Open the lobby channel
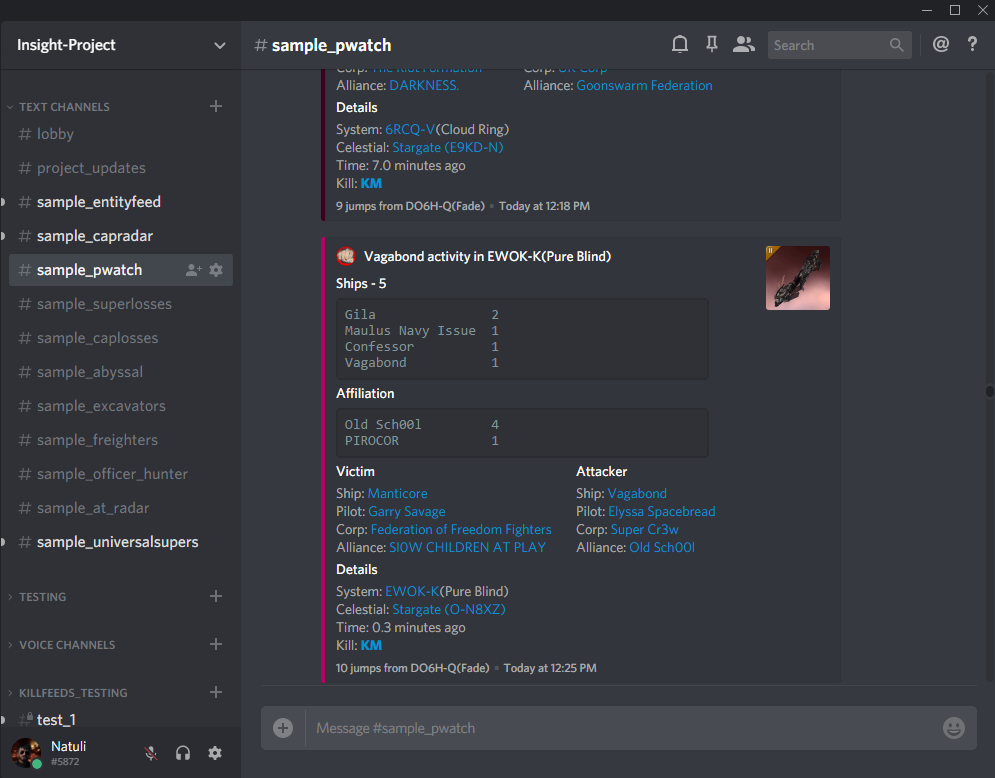 tap(121, 134)
